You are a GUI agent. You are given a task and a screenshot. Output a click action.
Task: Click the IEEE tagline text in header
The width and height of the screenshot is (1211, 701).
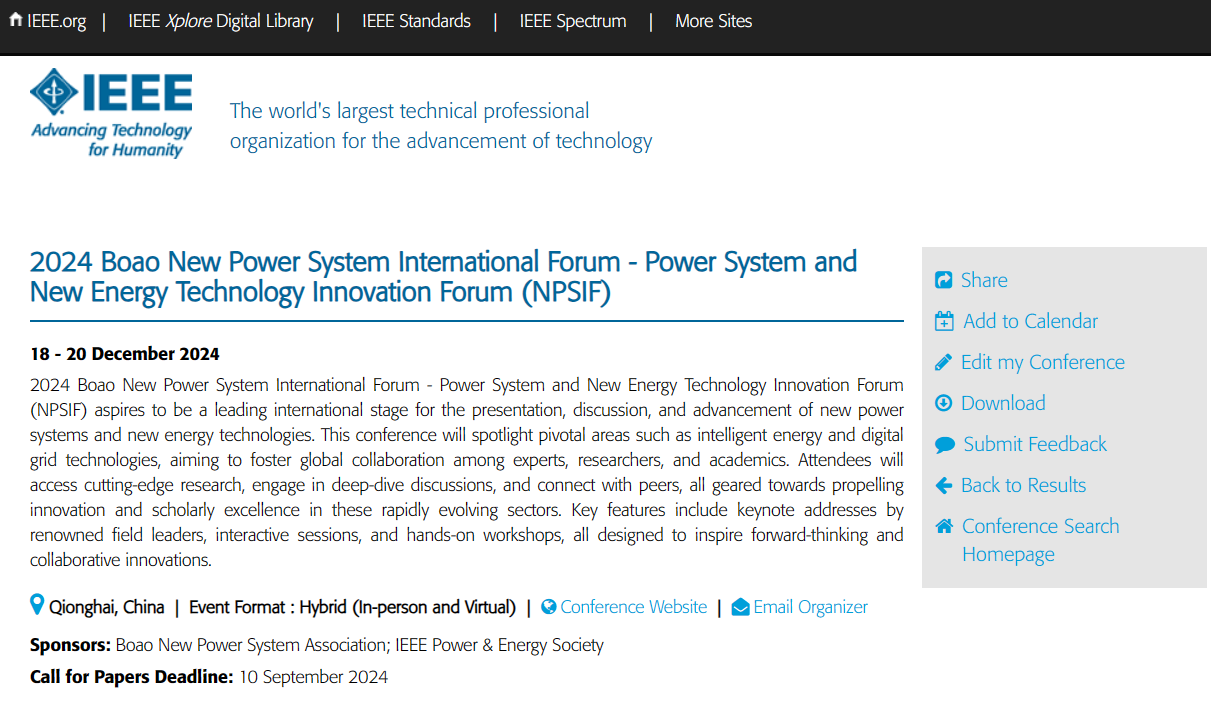441,126
